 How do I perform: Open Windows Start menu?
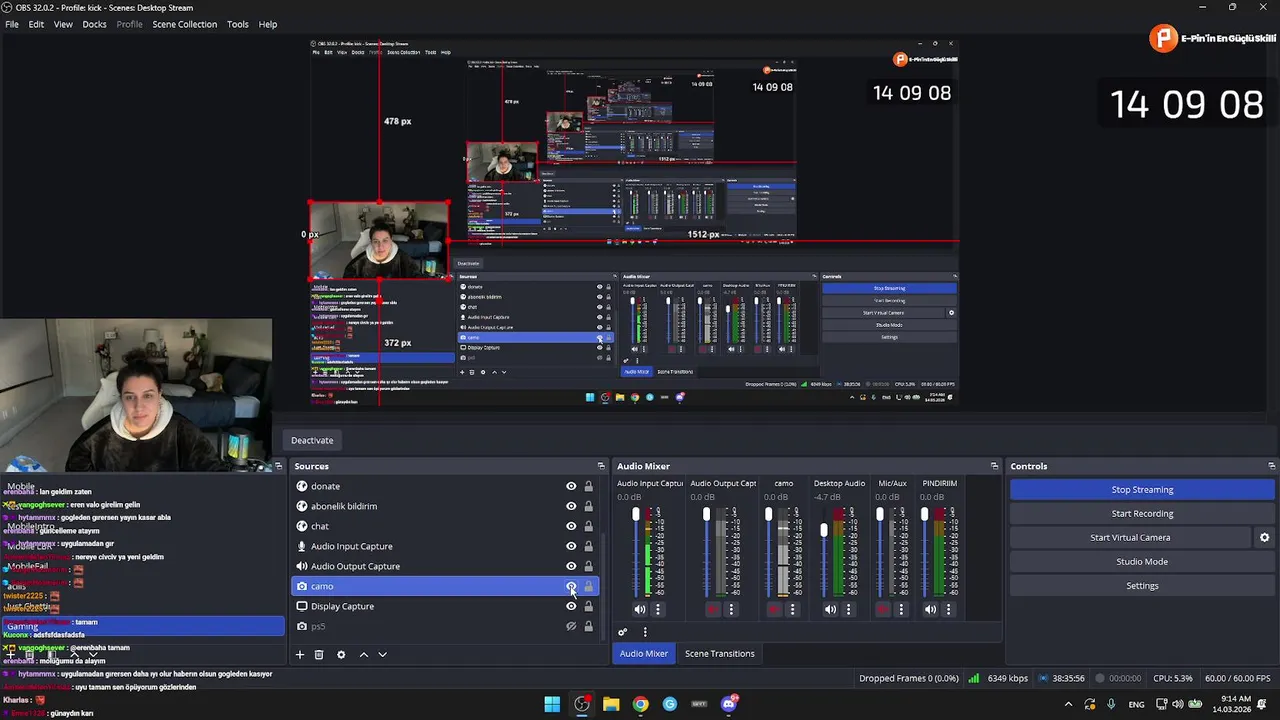[552, 704]
